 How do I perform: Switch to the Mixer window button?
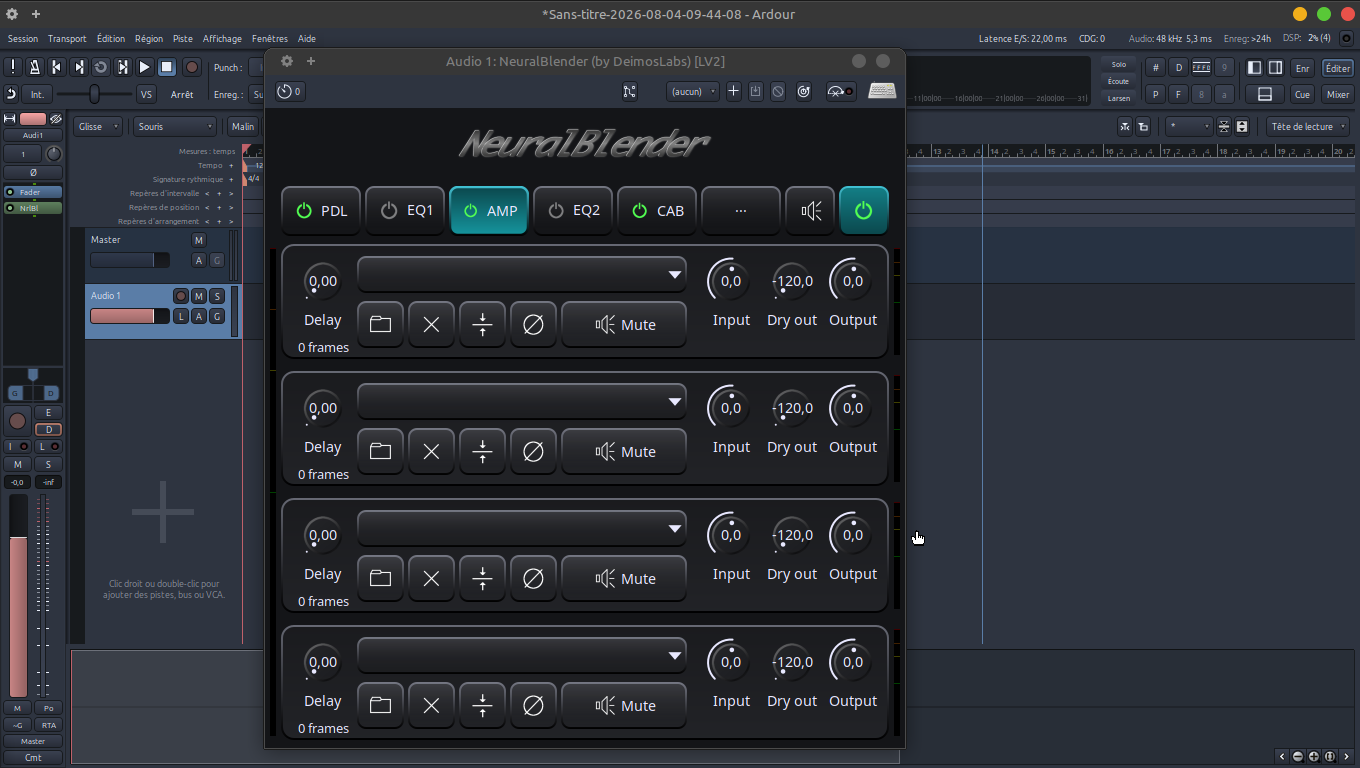[x=1338, y=94]
